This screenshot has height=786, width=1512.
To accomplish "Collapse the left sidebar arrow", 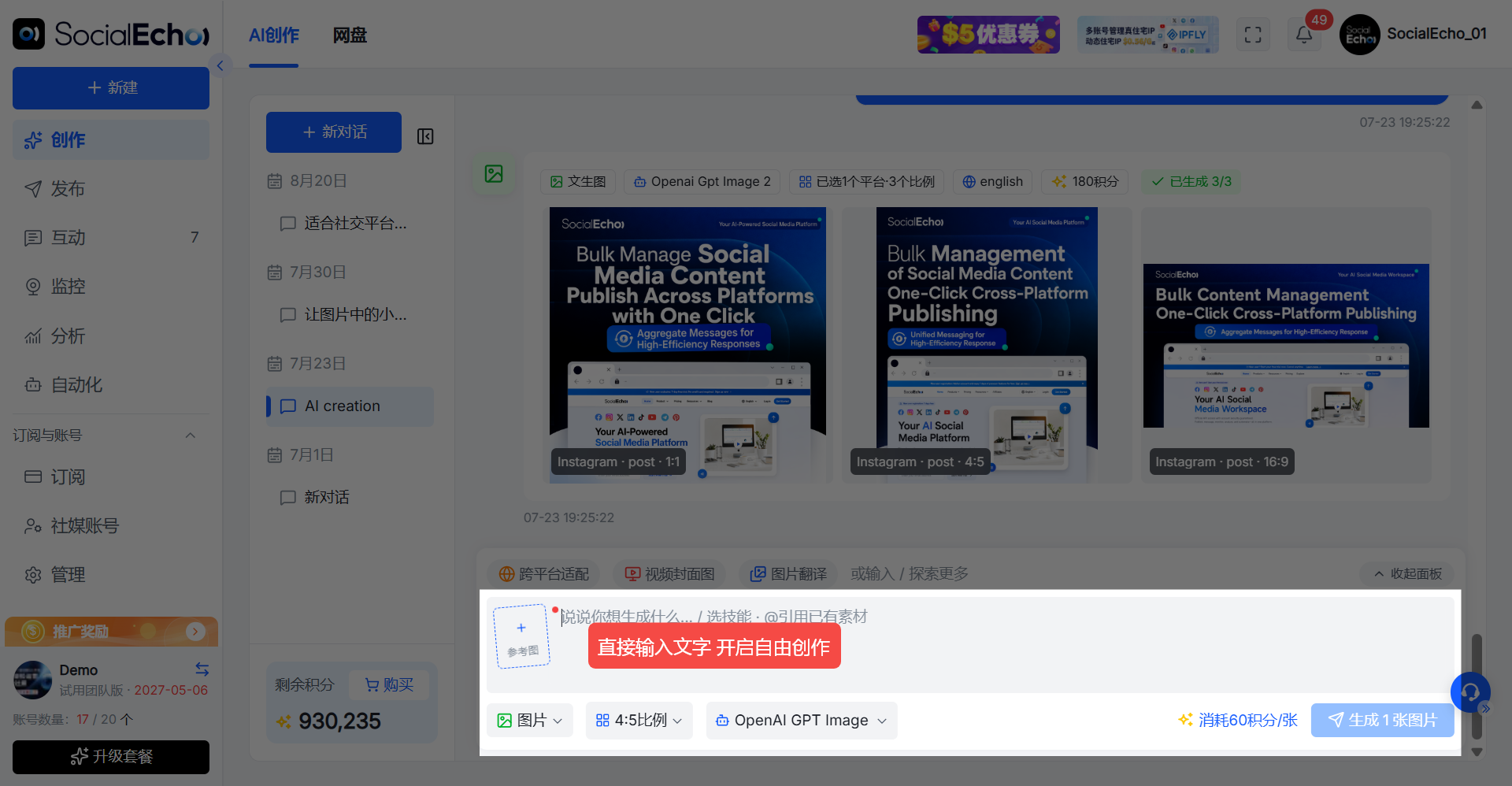I will pos(220,65).
